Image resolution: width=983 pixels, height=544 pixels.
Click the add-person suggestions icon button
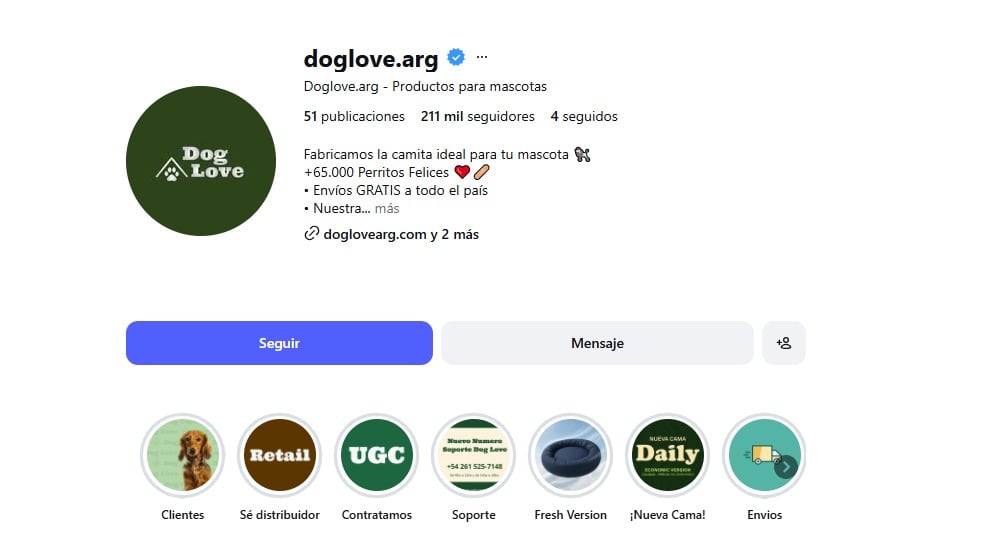coord(783,343)
